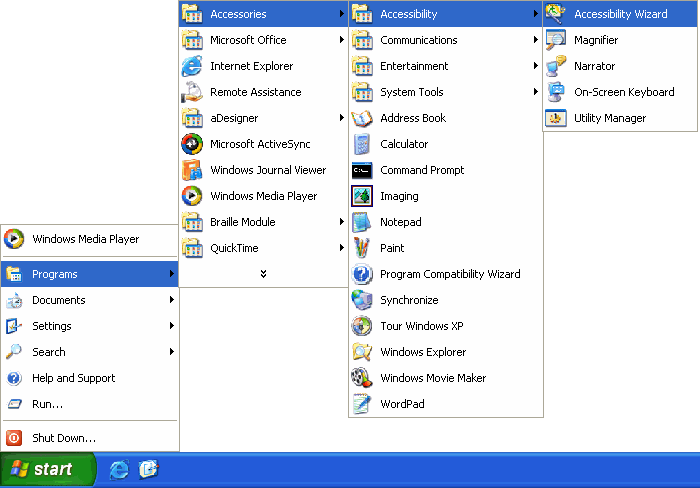Open the Accessibility menu entry
Screen dimensions: 700x488
[446, 14]
